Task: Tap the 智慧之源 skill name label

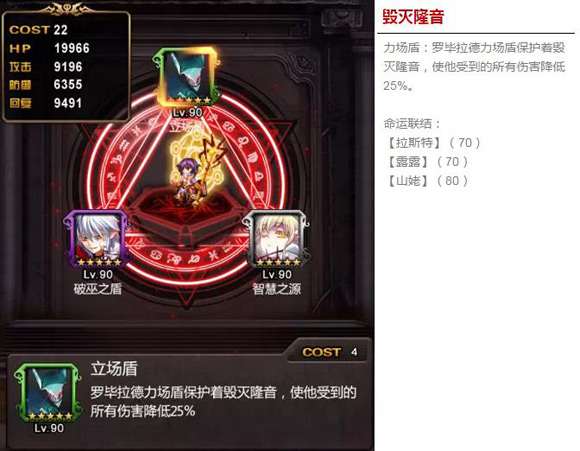Action: pyautogui.click(x=277, y=289)
